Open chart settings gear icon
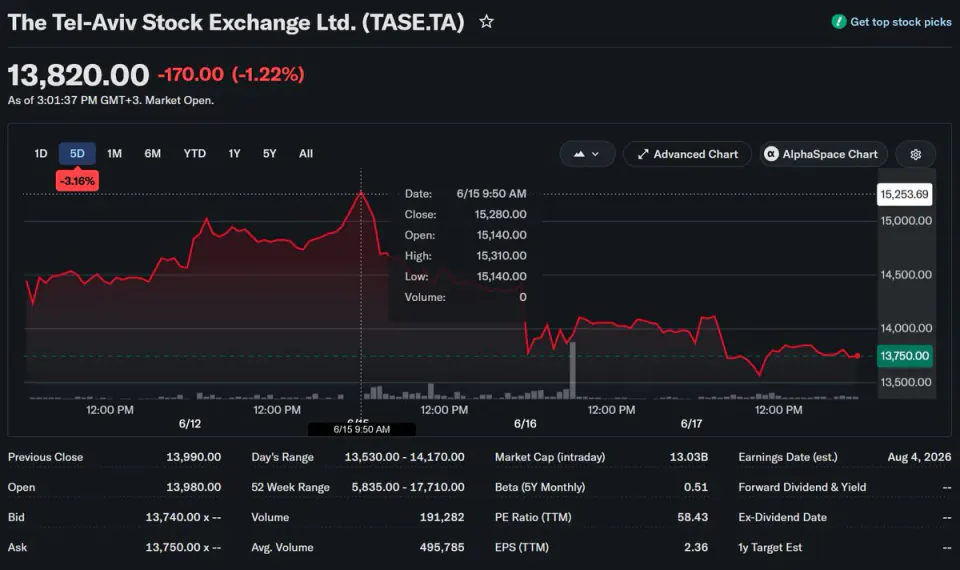960x570 pixels. point(915,154)
